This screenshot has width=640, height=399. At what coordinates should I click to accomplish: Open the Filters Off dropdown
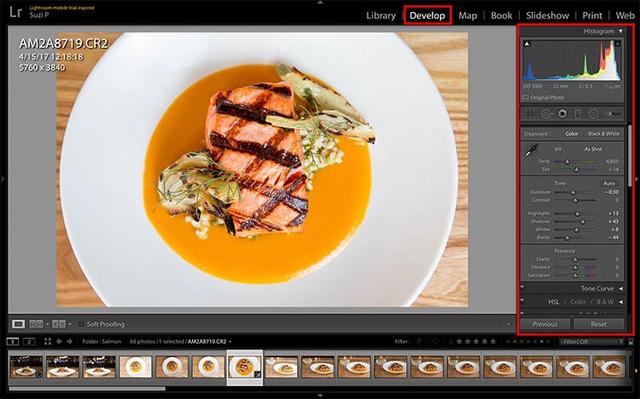click(593, 341)
